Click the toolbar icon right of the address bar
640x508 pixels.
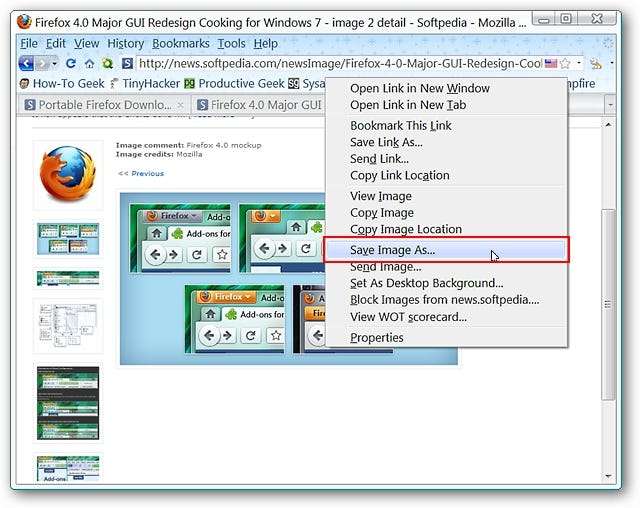tap(596, 63)
